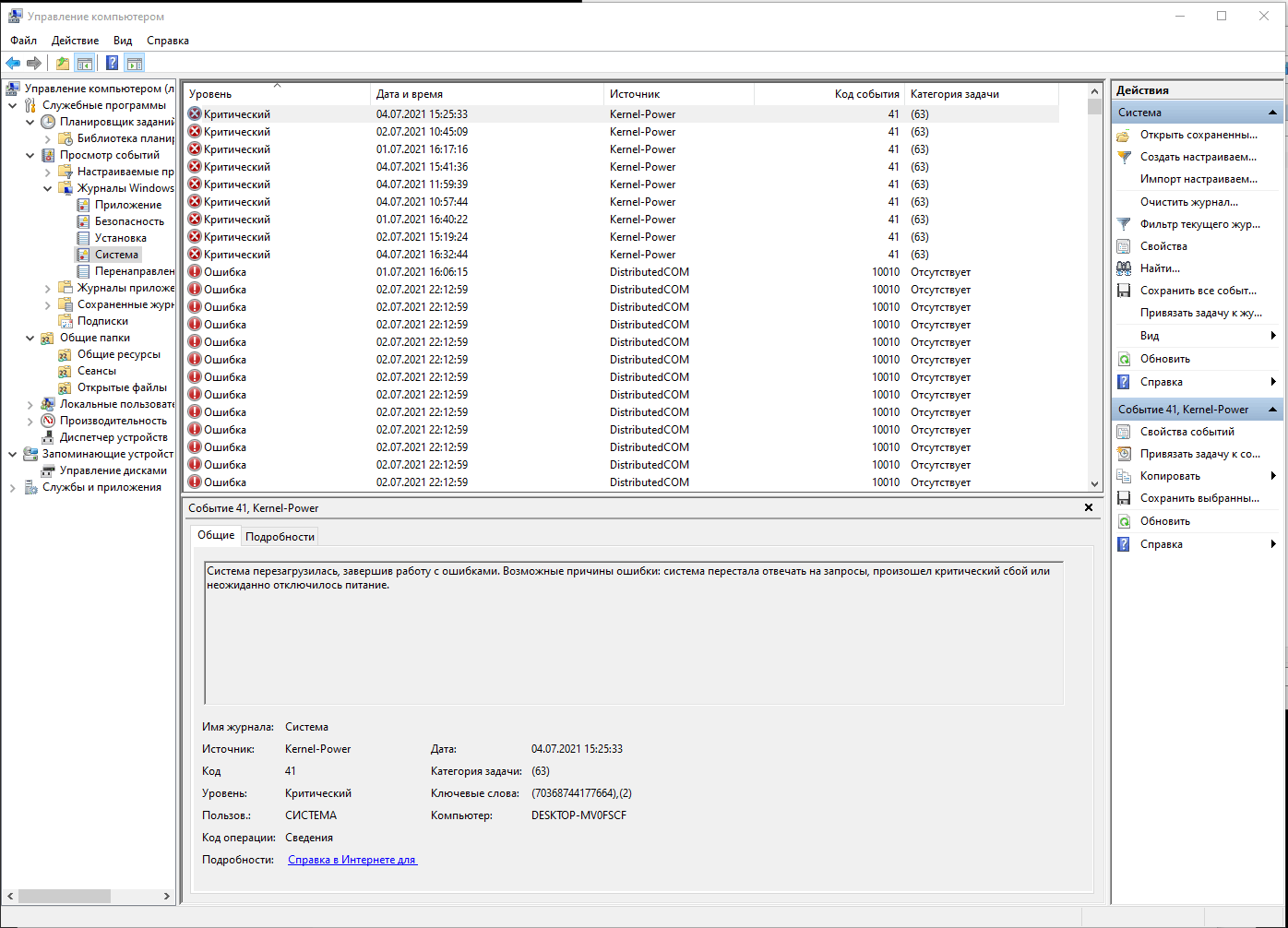Click the Свойства событий icon
1288x928 pixels.
coord(1124,432)
